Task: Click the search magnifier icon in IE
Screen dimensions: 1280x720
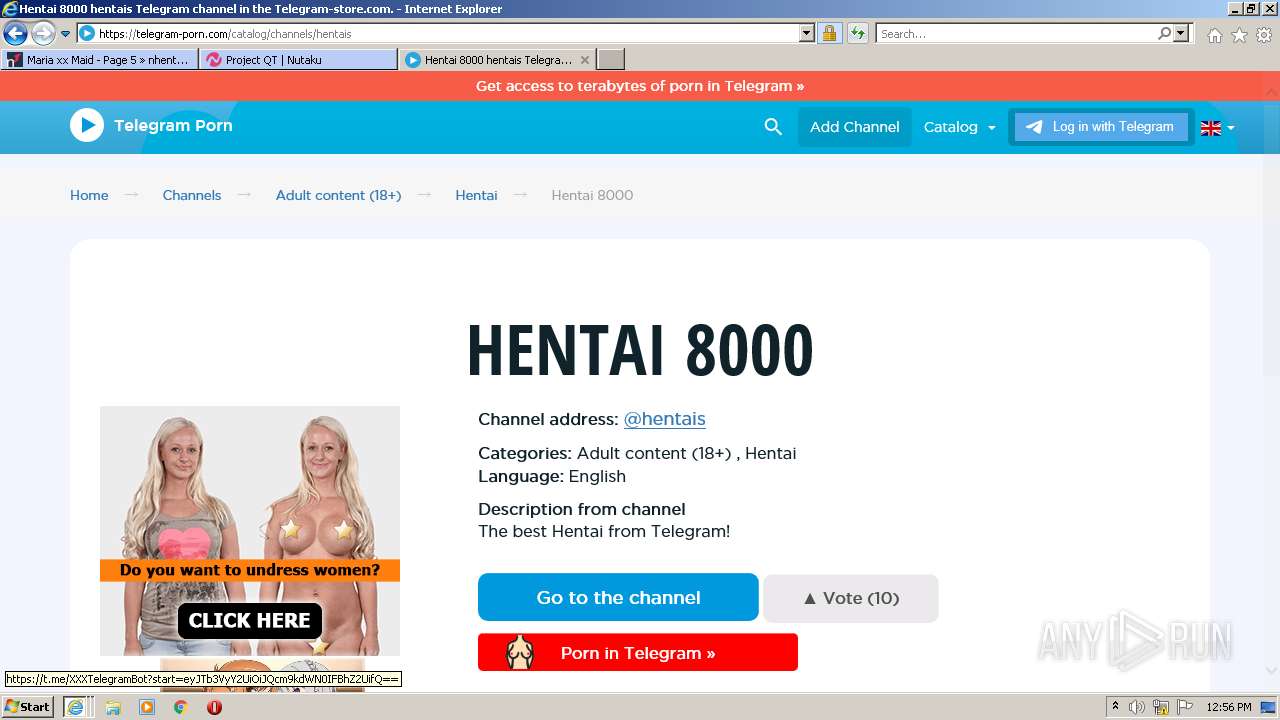Action: pyautogui.click(x=1164, y=34)
